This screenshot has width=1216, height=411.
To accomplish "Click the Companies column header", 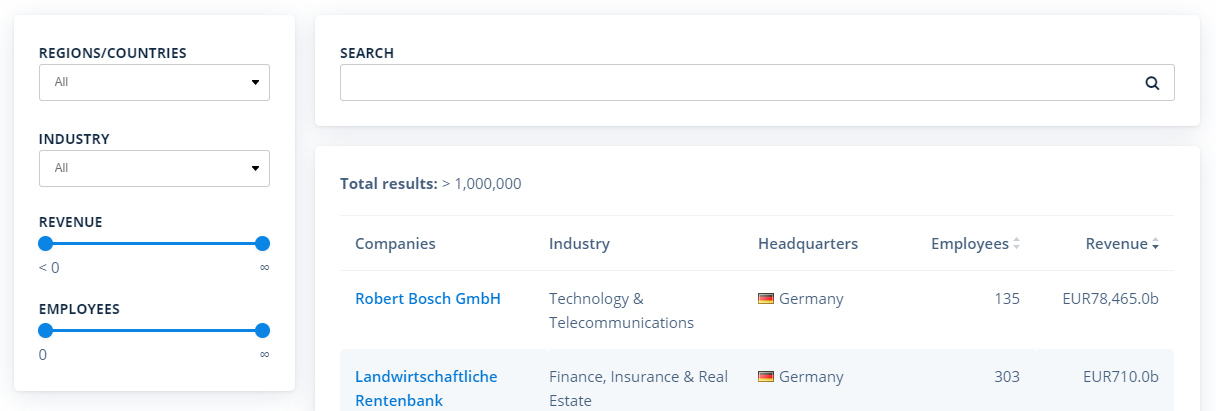I will (x=395, y=244).
